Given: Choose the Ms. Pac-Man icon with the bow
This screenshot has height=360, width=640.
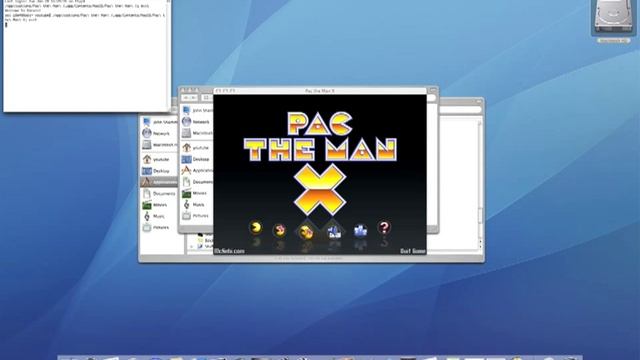Looking at the screenshot, I should coord(280,231).
